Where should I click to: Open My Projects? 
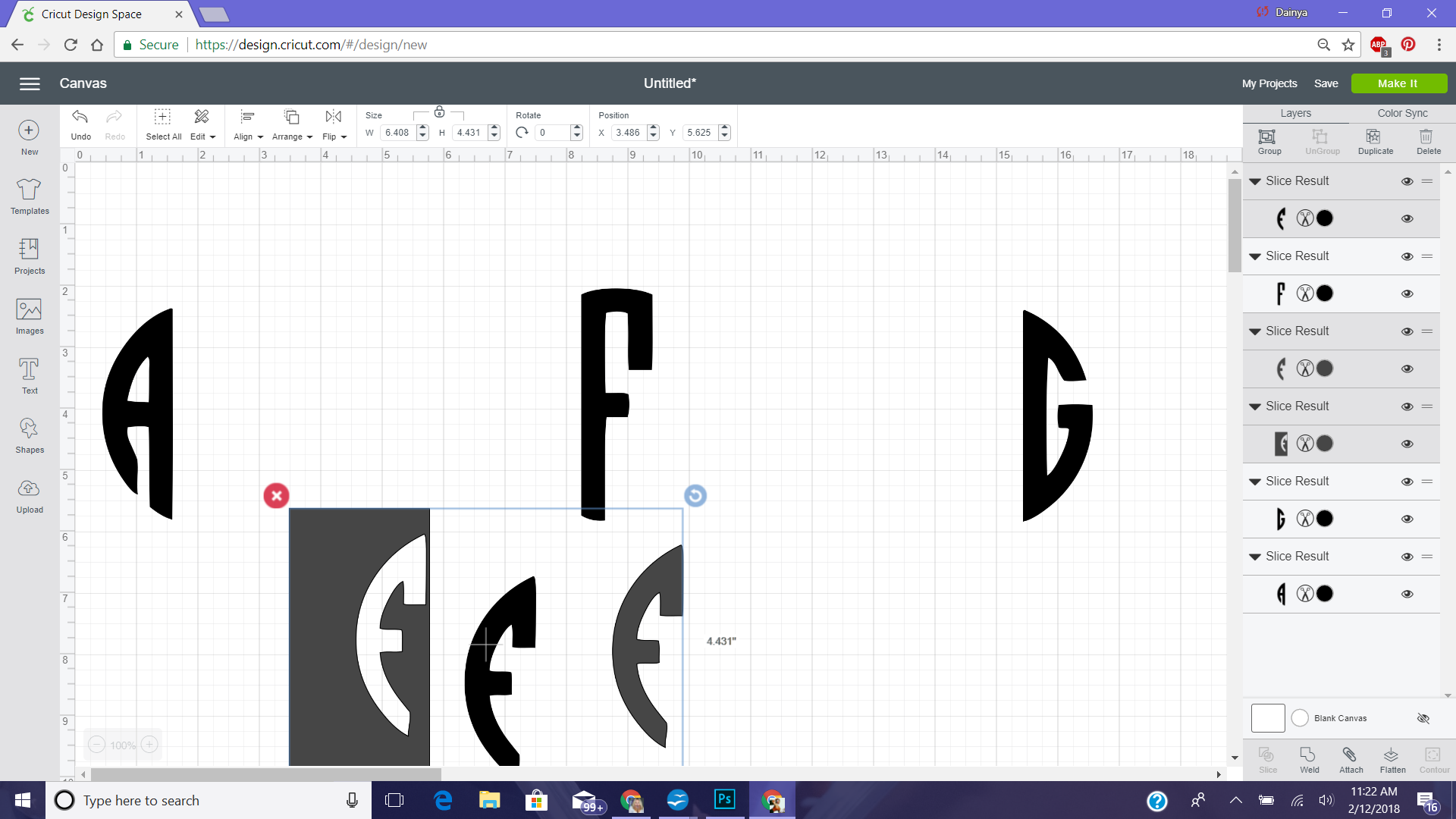1269,83
